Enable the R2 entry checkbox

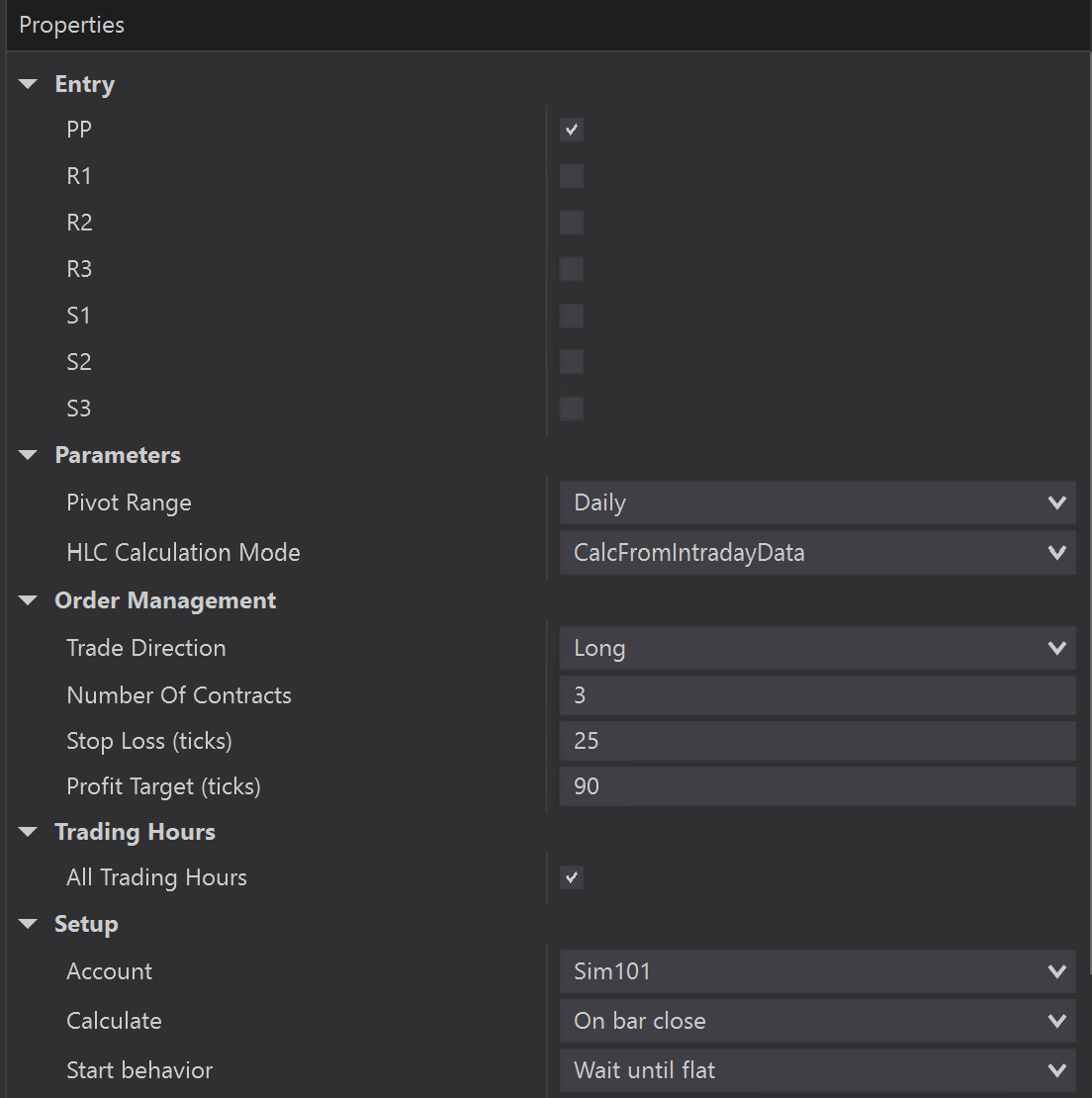tap(571, 223)
